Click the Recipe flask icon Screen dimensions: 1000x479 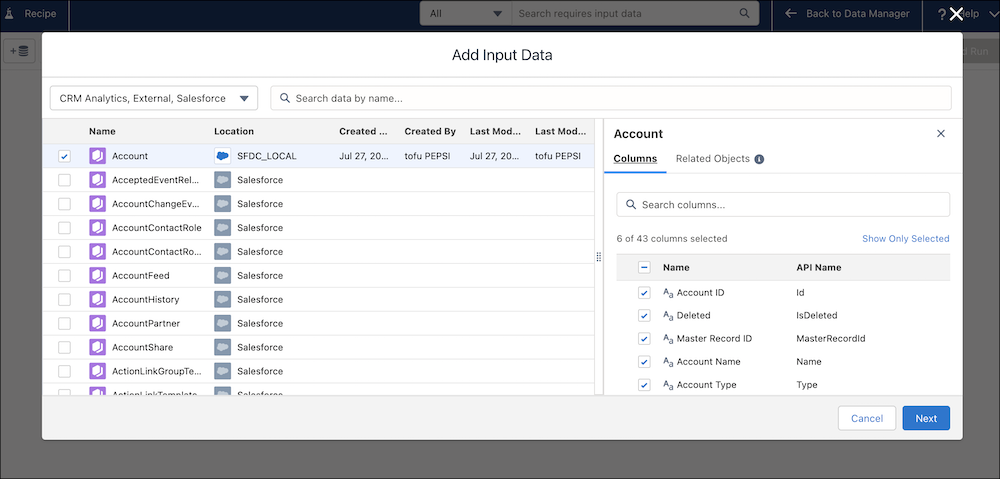pos(10,13)
